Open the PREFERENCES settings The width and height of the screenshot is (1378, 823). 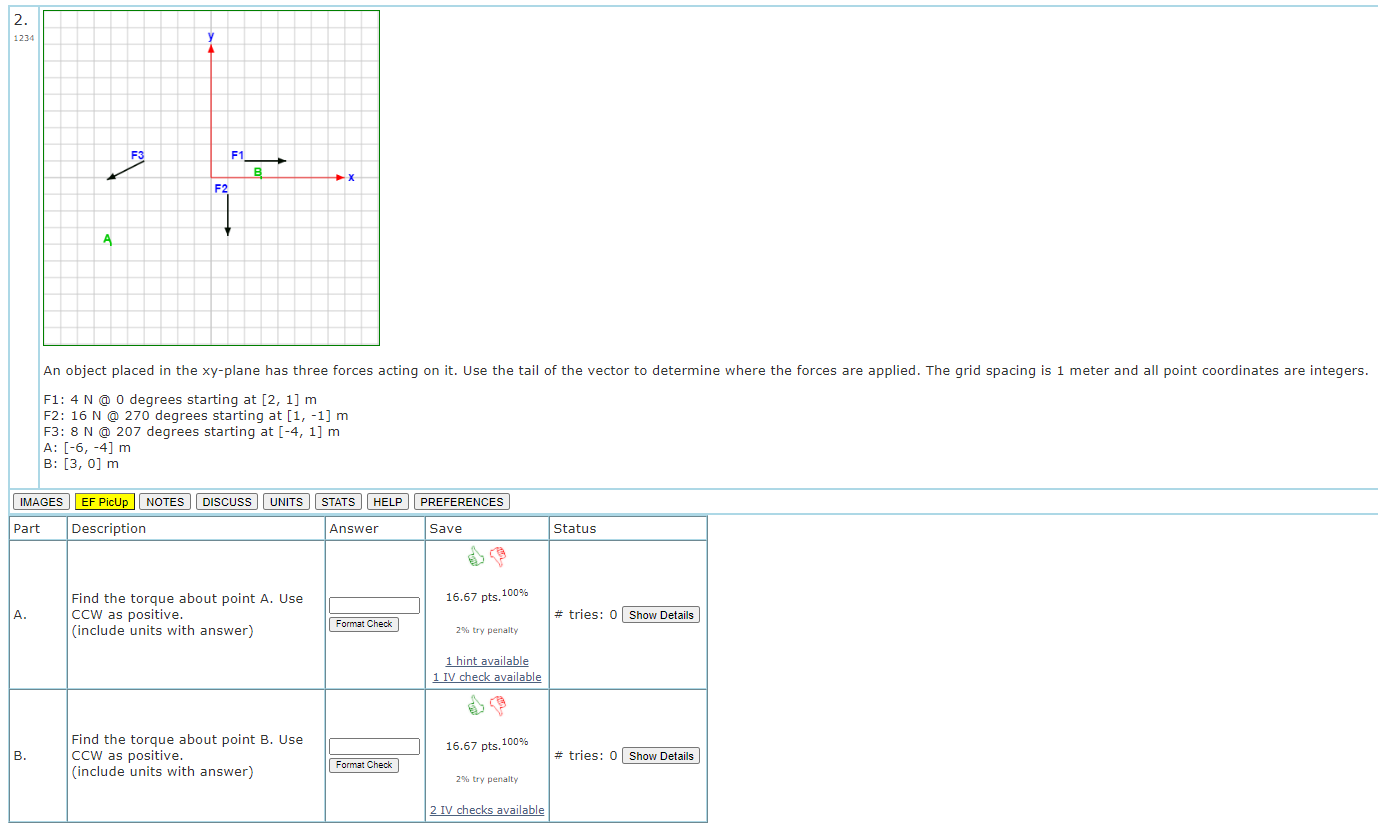pos(461,501)
